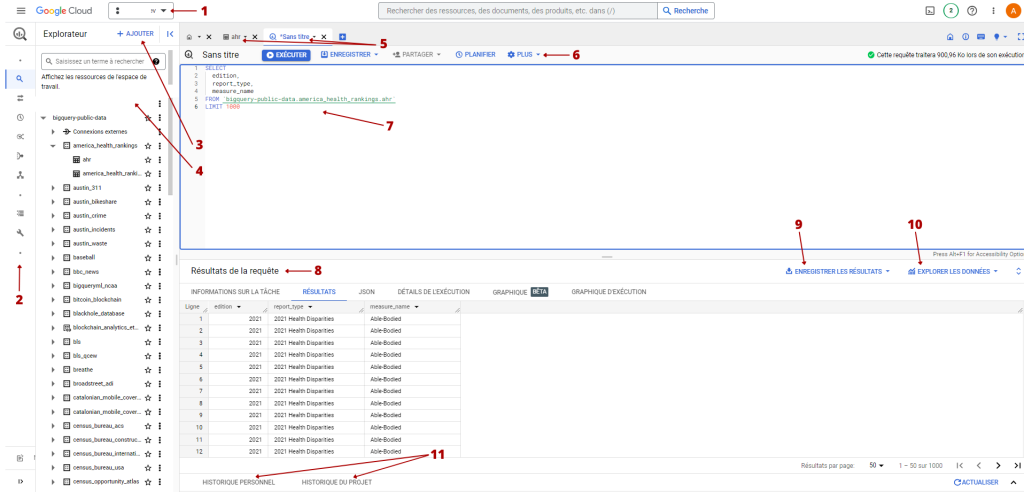Viewport: 1024px width, 492px height.
Task: Star the bitcoin_blockchain dataset
Action: [x=148, y=299]
